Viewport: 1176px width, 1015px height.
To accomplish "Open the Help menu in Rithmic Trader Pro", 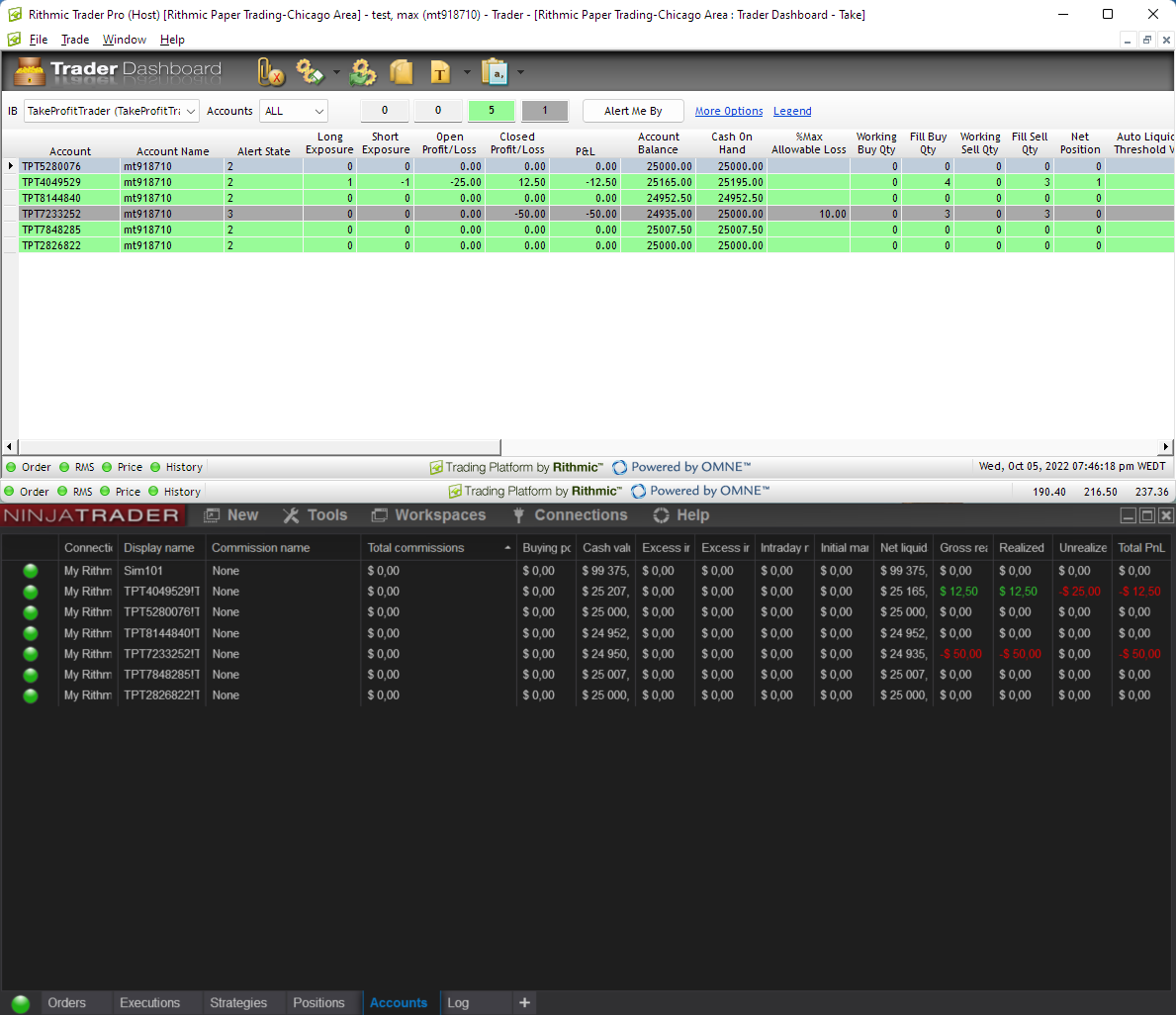I will click(172, 40).
